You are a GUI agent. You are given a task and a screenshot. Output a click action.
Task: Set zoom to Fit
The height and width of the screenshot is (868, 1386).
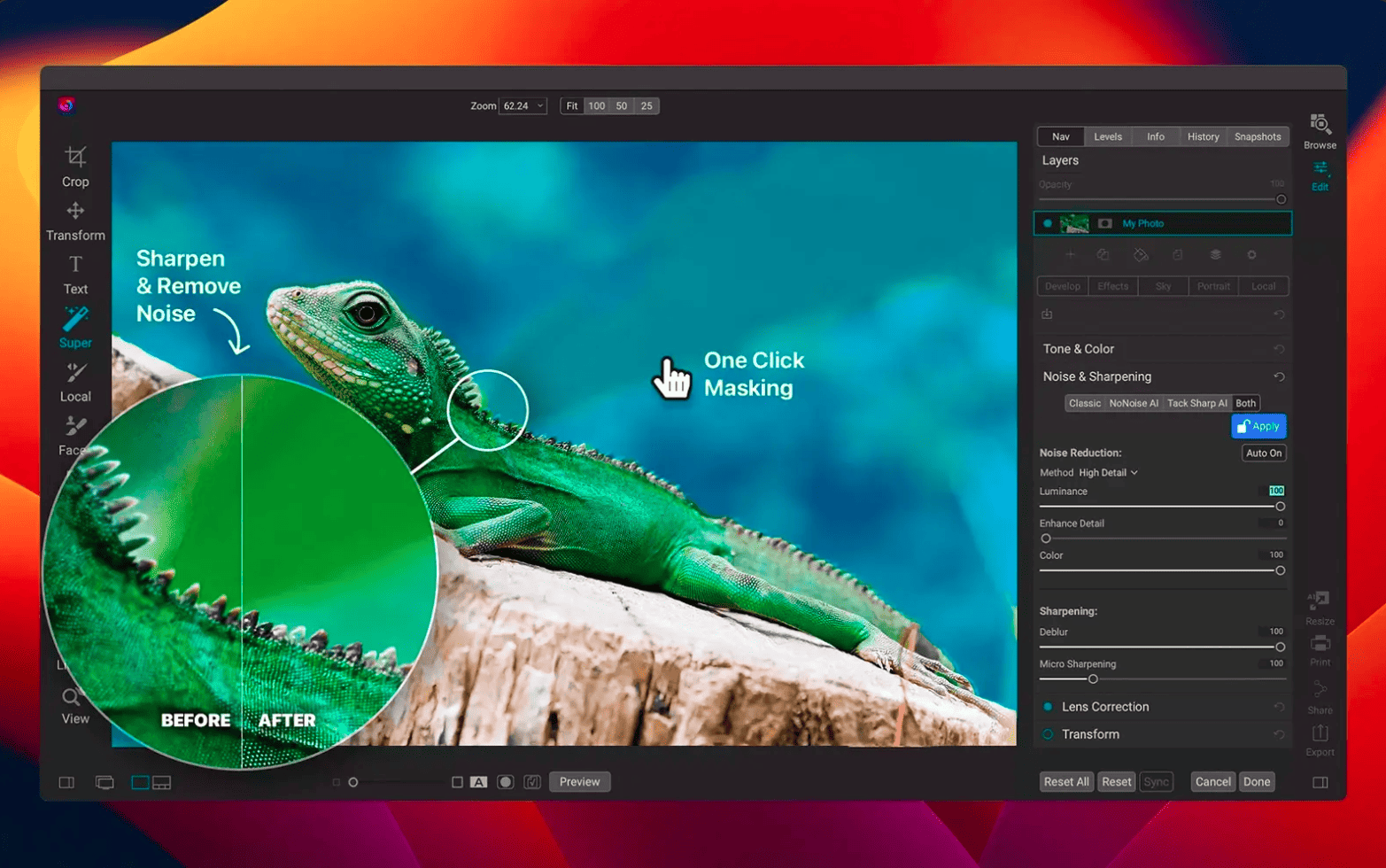572,105
